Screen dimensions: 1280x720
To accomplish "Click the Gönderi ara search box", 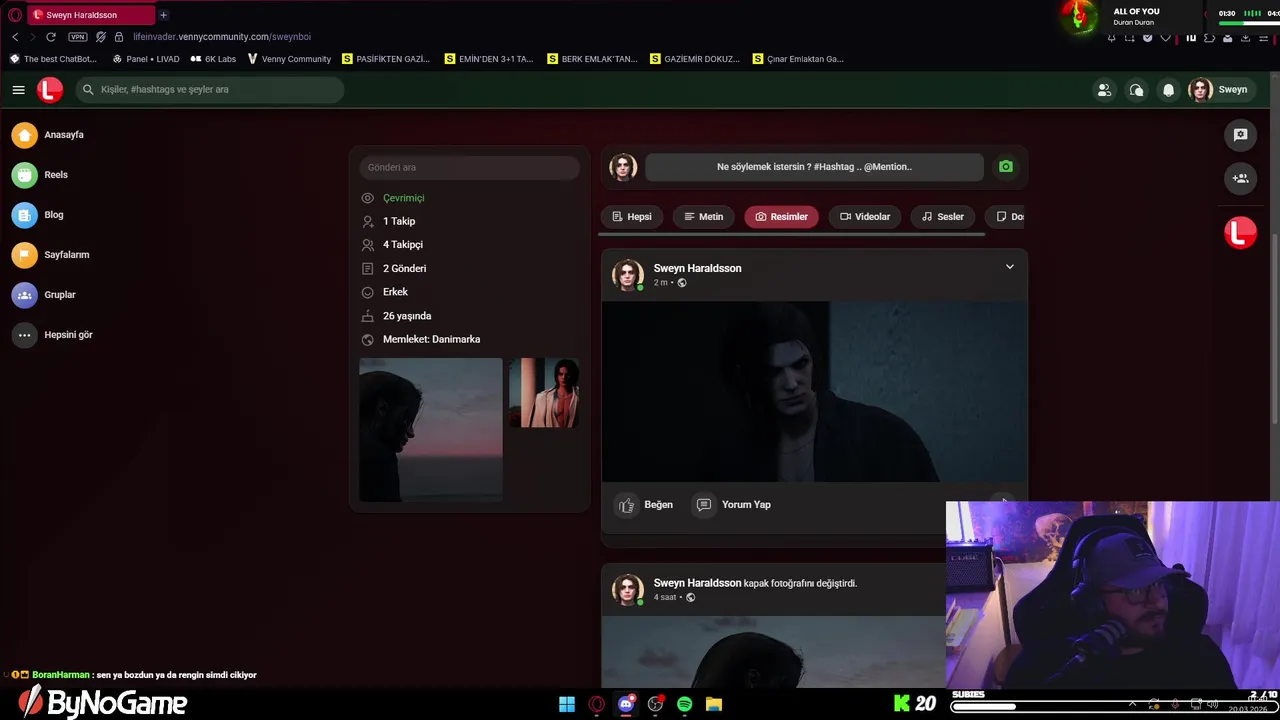I will 469,167.
